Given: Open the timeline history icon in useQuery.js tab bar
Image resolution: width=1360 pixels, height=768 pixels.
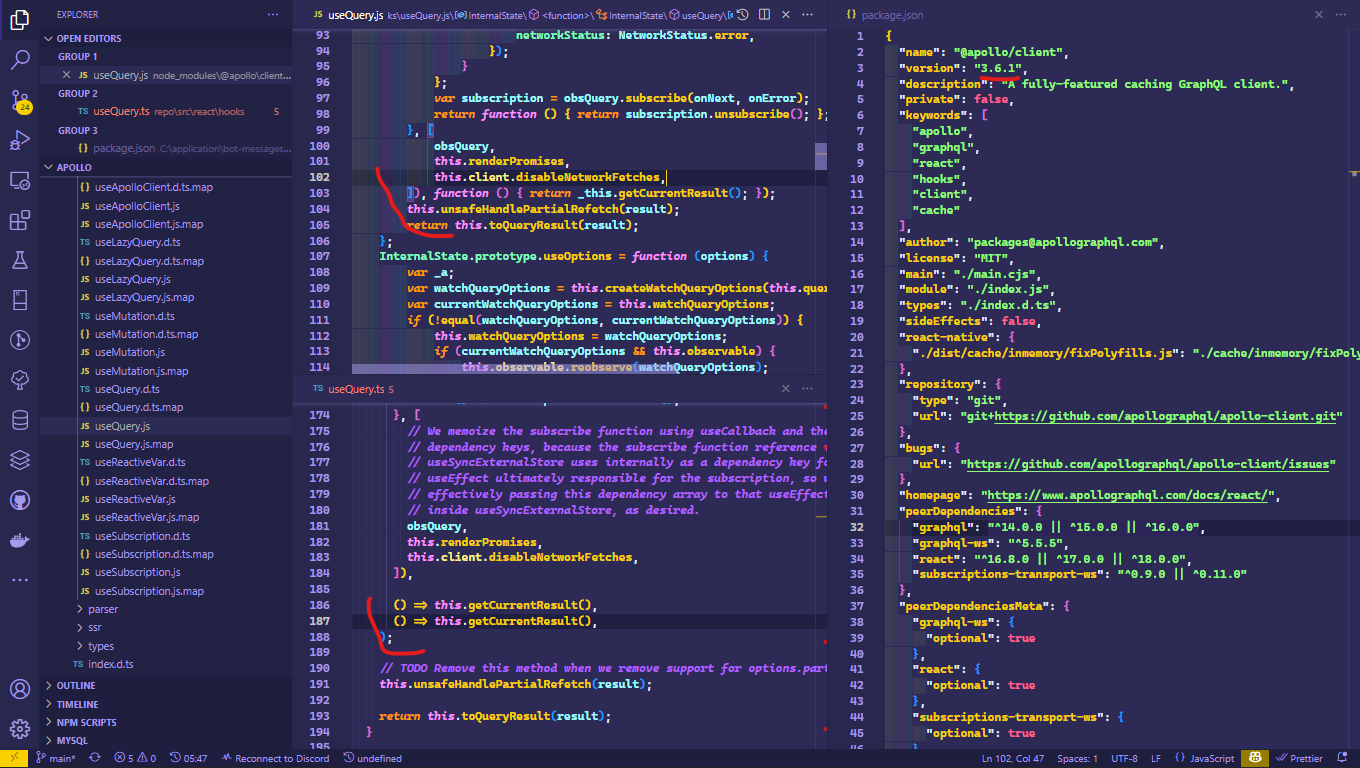Looking at the screenshot, I should coord(743,15).
